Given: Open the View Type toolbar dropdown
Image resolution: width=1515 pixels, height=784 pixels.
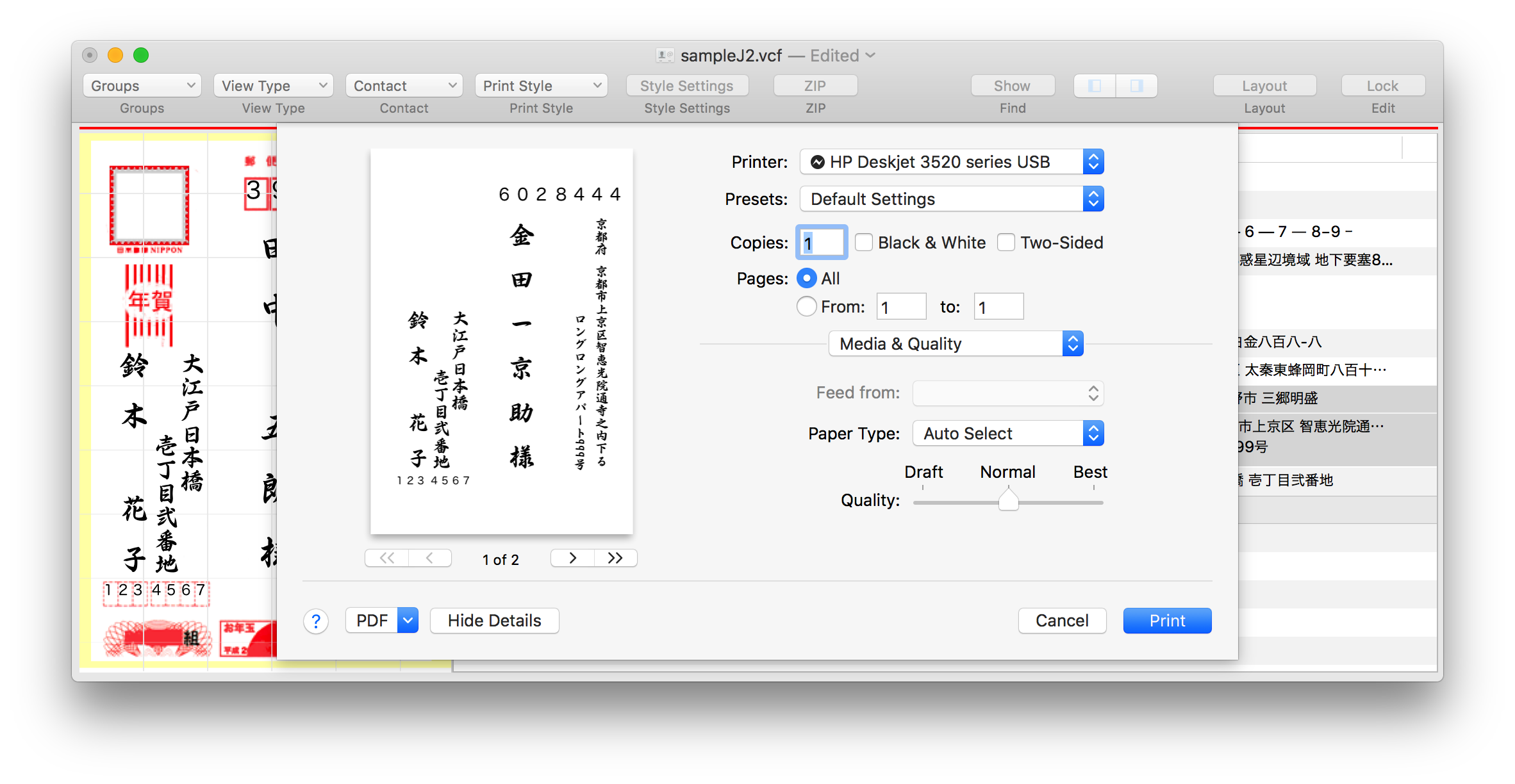Looking at the screenshot, I should click(274, 86).
